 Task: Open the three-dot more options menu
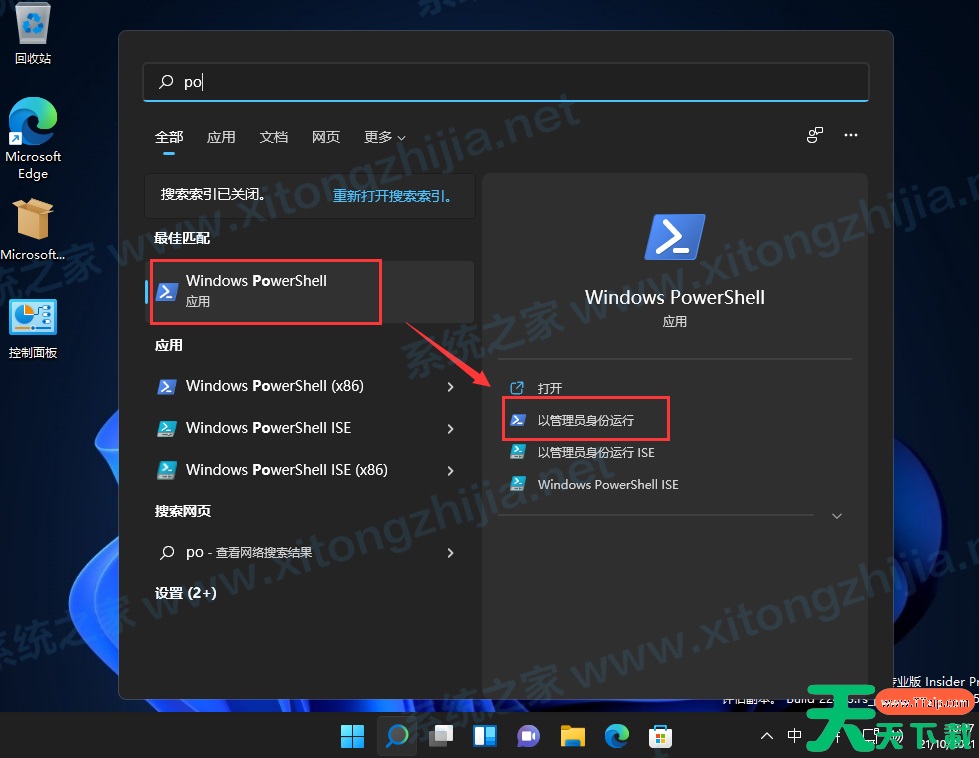click(x=850, y=135)
